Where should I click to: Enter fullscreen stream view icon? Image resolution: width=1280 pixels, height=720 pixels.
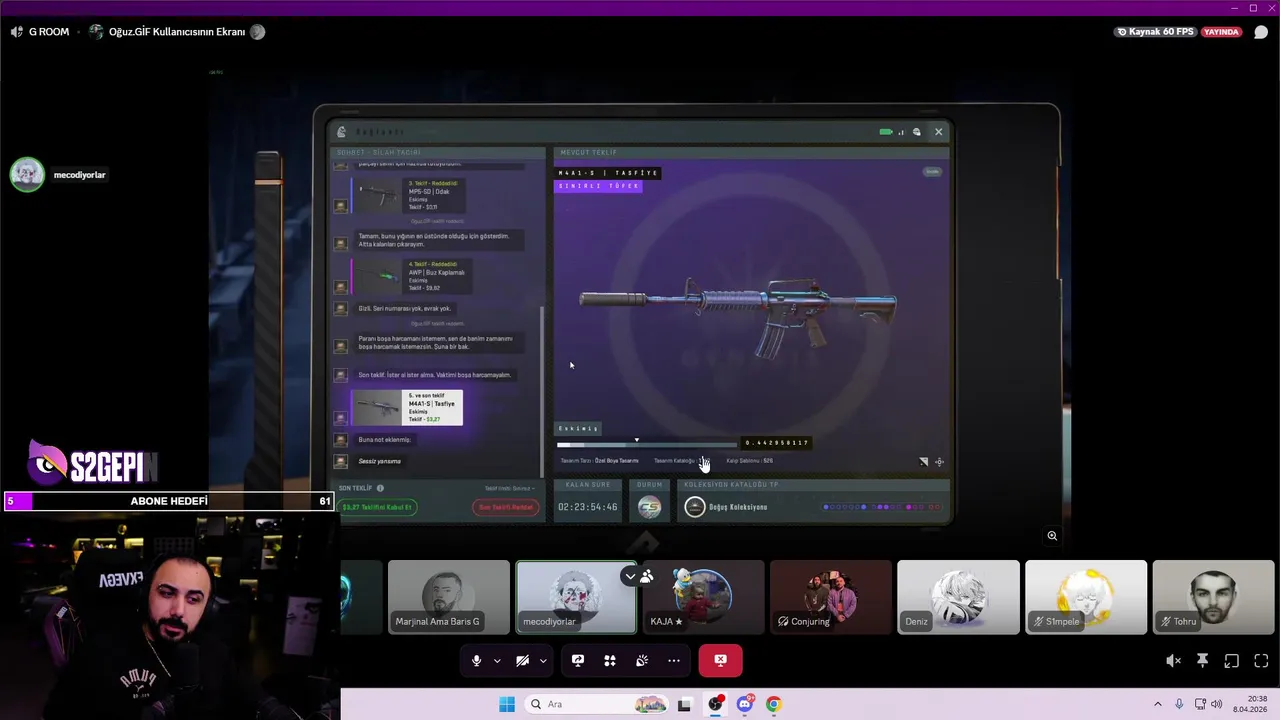tap(1261, 661)
